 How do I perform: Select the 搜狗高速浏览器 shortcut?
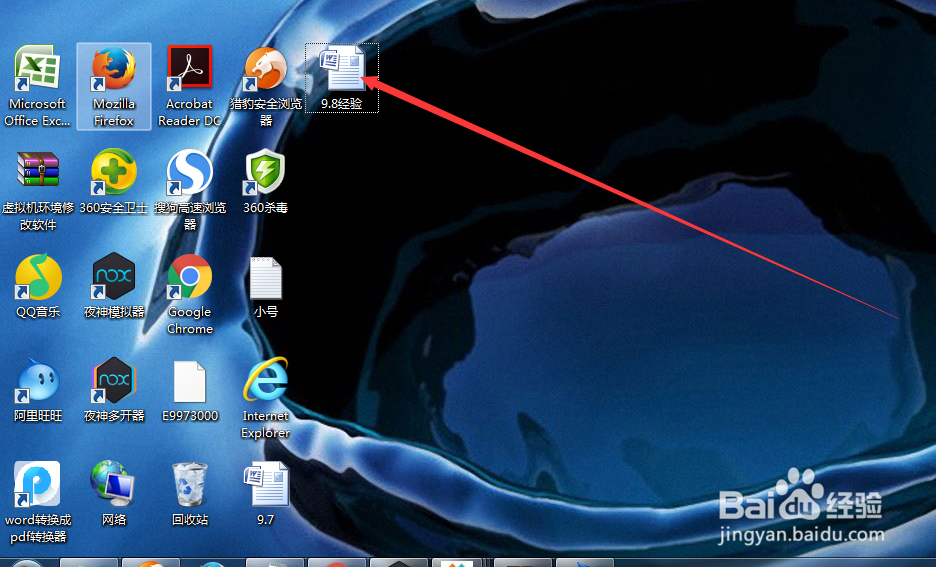coord(190,190)
